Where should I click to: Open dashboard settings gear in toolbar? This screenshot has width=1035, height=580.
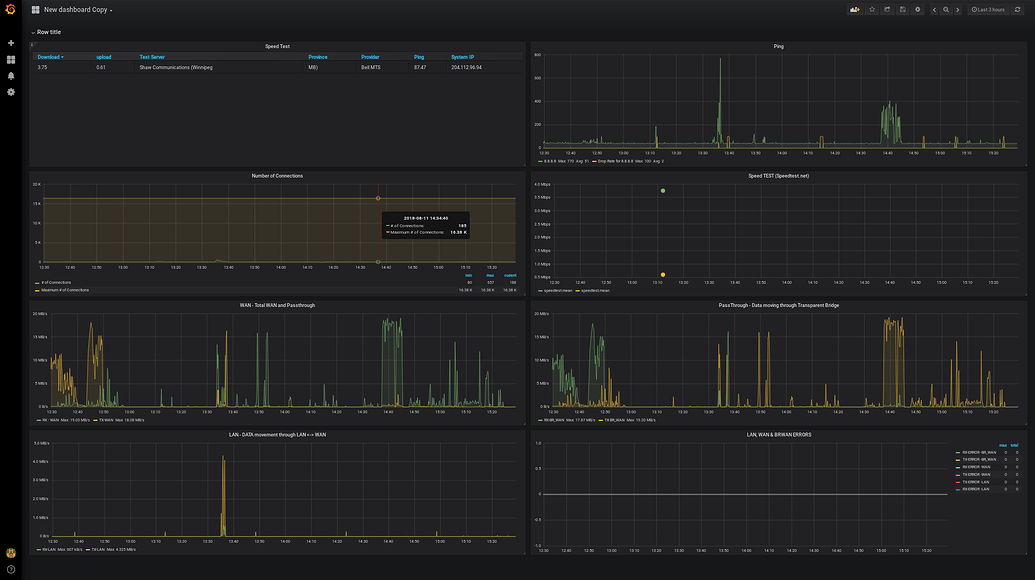[x=917, y=8]
